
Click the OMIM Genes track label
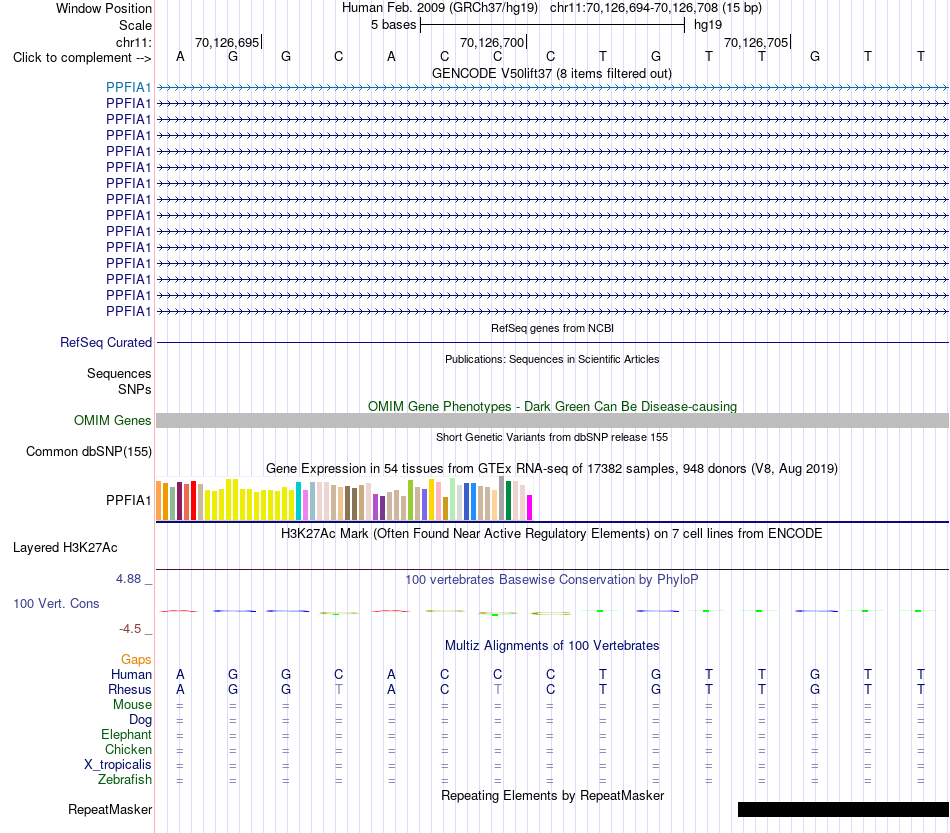(x=112, y=420)
